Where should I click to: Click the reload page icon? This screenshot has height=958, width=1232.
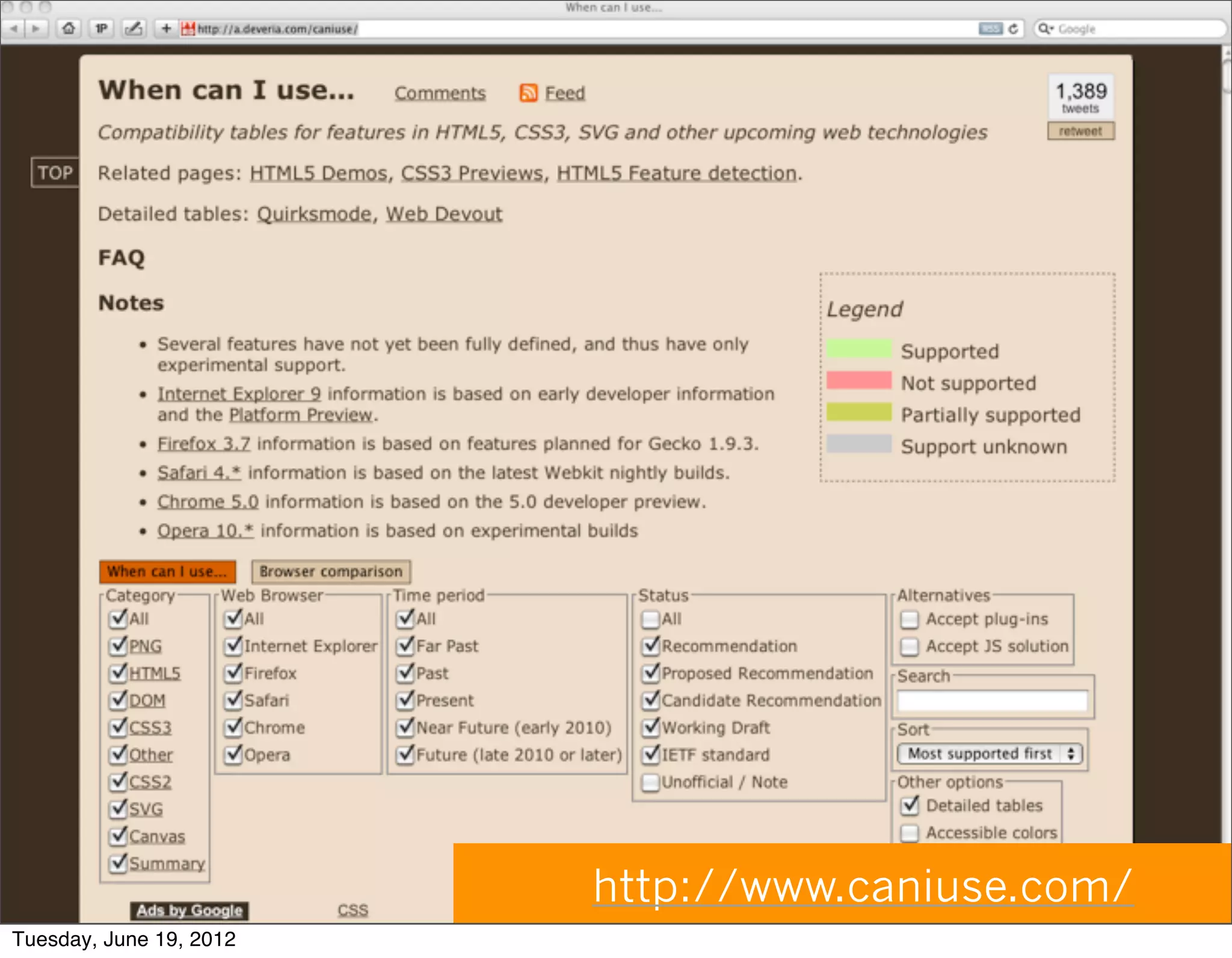pyautogui.click(x=1014, y=29)
